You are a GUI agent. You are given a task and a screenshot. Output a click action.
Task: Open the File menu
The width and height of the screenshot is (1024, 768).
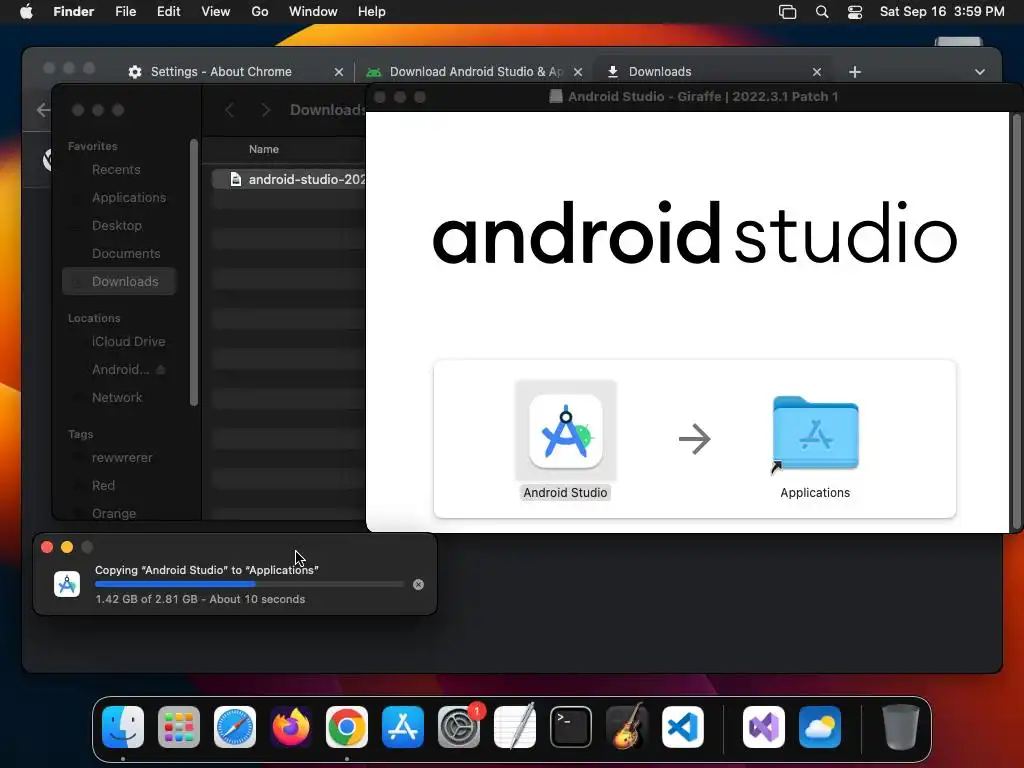coord(125,12)
